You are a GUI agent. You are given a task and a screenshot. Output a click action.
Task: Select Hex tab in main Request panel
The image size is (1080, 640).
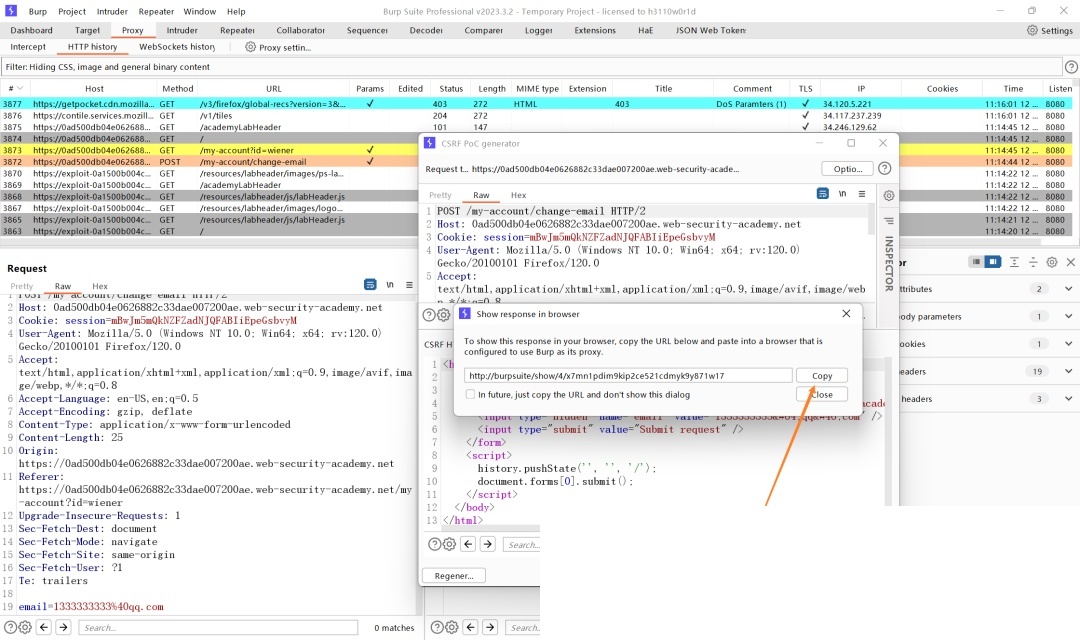pos(100,286)
